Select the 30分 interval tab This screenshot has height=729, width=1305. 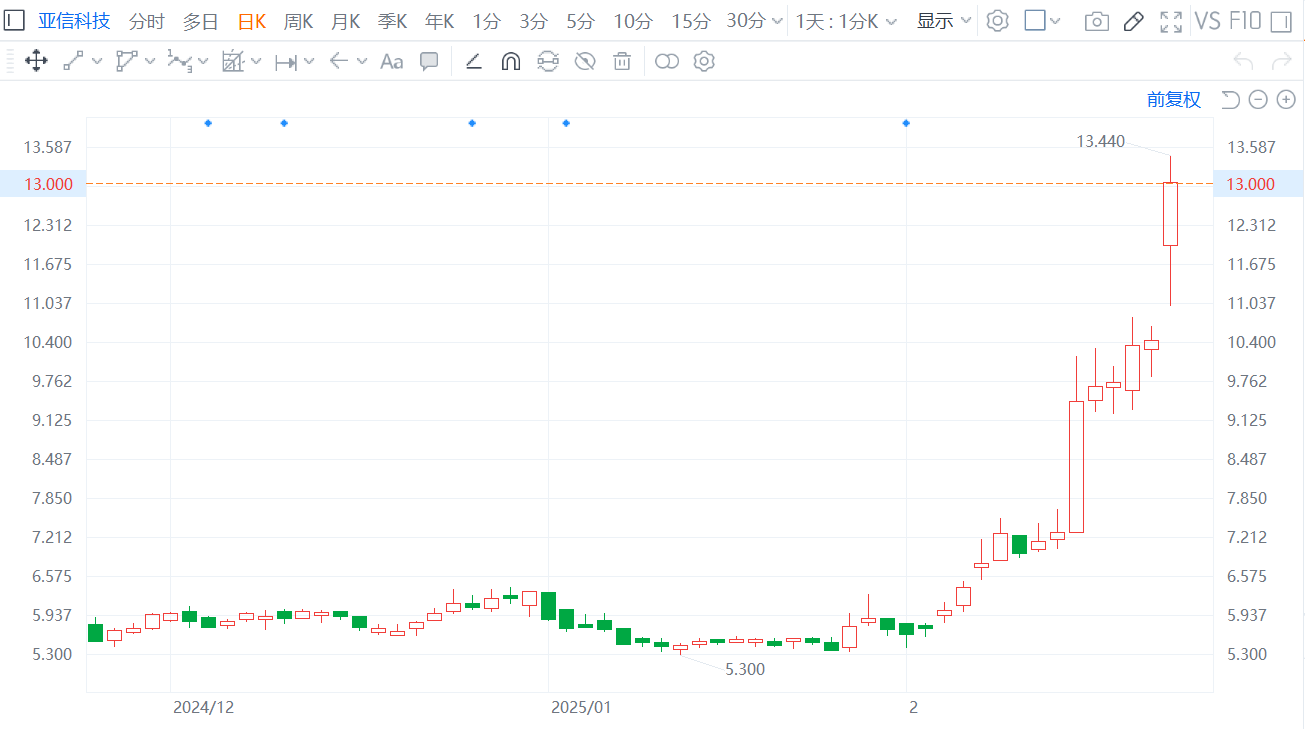(x=746, y=20)
